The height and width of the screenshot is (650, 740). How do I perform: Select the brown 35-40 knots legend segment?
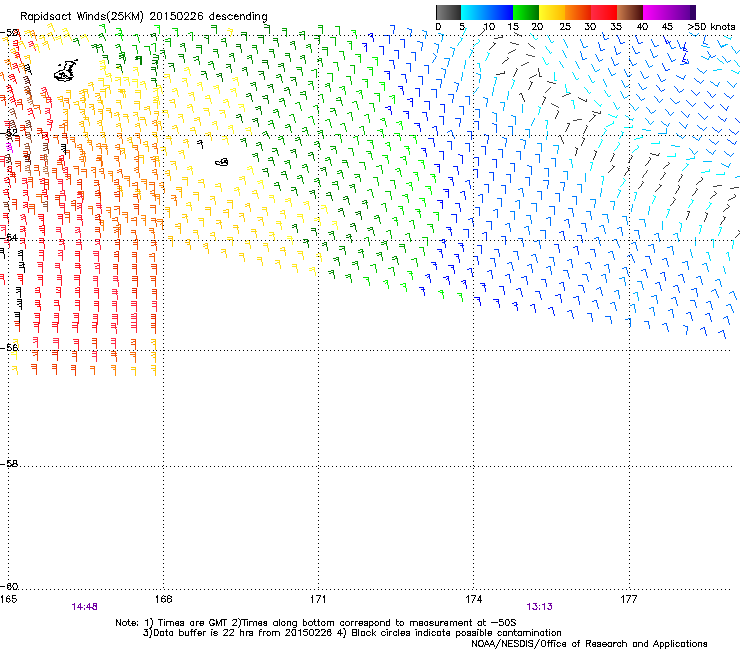(x=630, y=12)
